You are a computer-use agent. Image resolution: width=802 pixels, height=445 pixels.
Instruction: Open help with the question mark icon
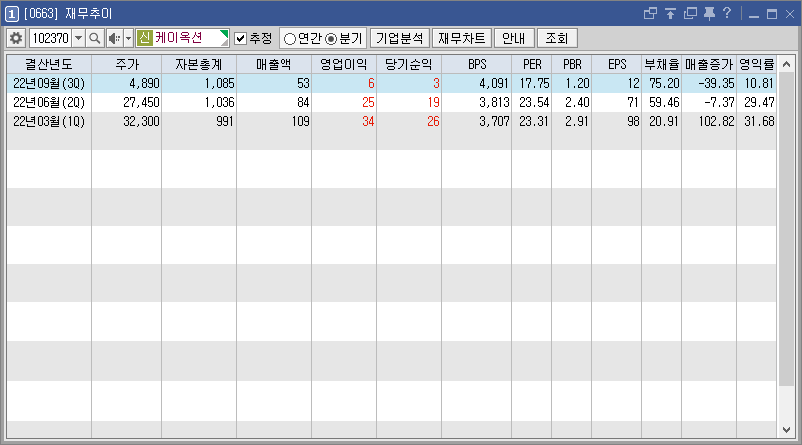[x=727, y=13]
